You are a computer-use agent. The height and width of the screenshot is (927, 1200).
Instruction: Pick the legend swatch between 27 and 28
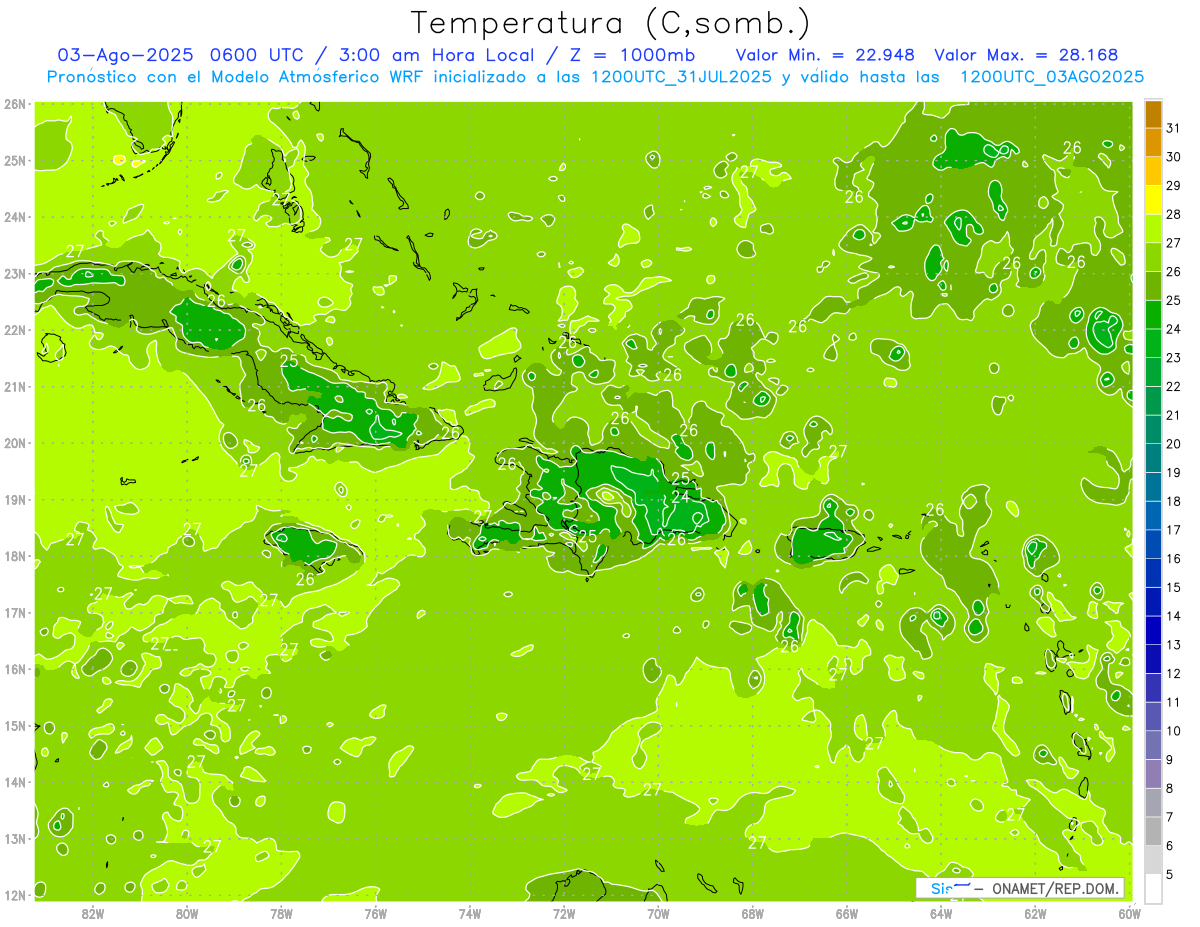tap(1153, 229)
